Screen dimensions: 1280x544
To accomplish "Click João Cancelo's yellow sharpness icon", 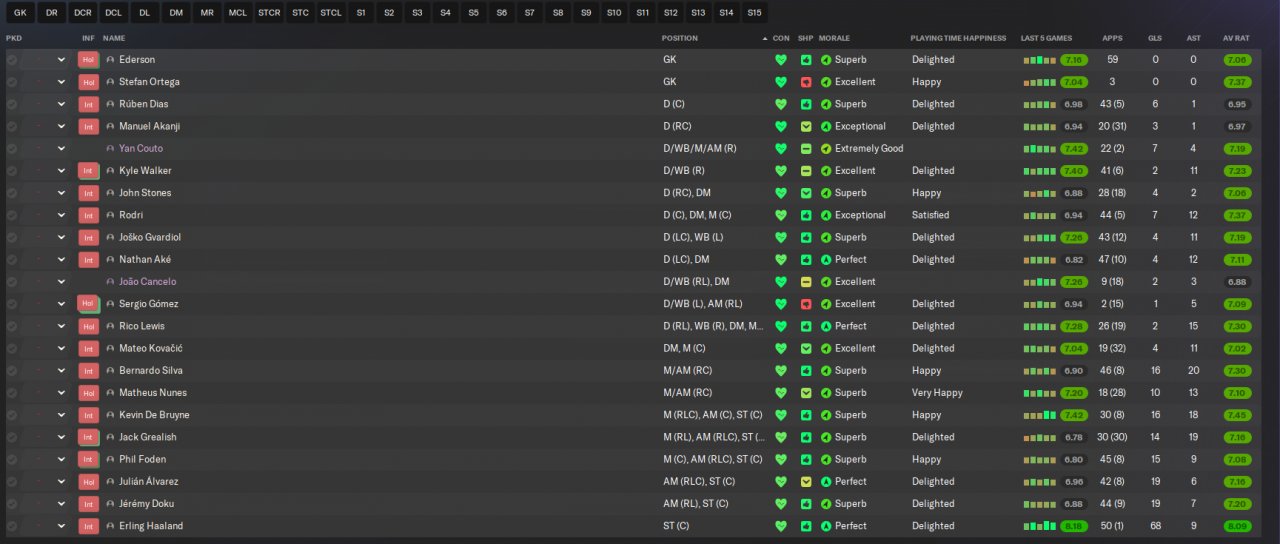I will pyautogui.click(x=806, y=282).
